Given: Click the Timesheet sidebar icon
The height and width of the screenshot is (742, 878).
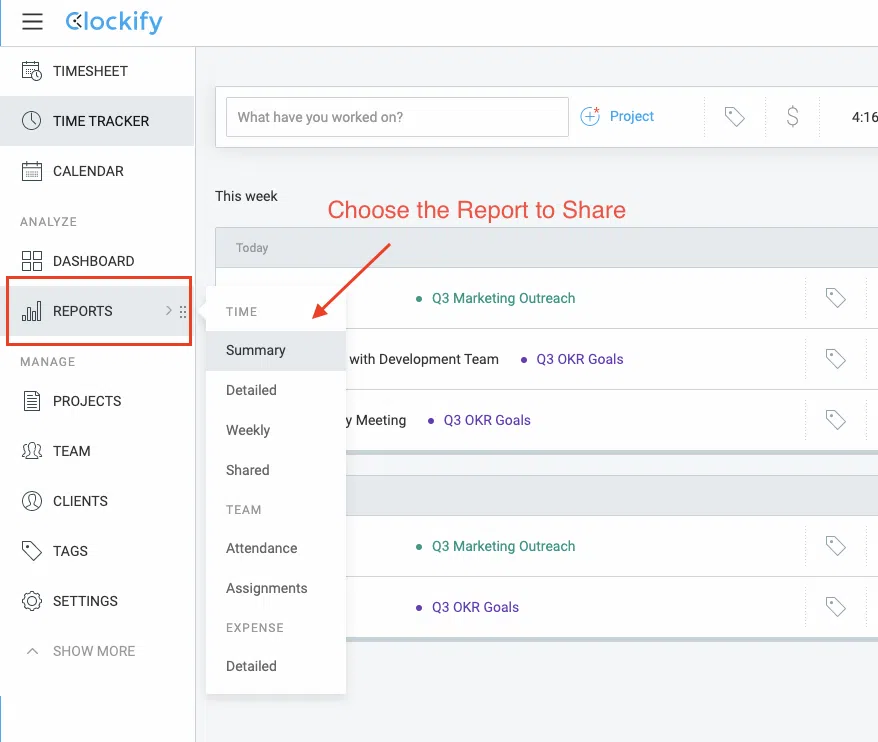Looking at the screenshot, I should point(32,71).
